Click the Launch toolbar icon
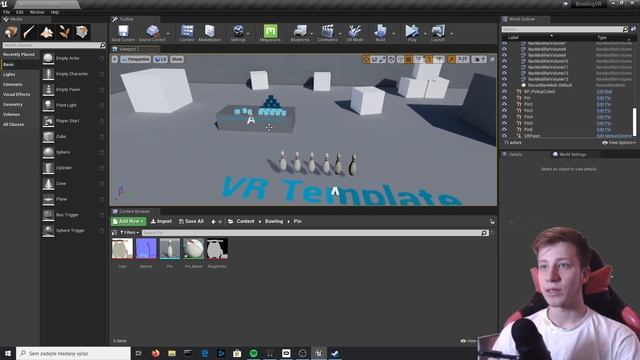The image size is (640, 360). (438, 31)
